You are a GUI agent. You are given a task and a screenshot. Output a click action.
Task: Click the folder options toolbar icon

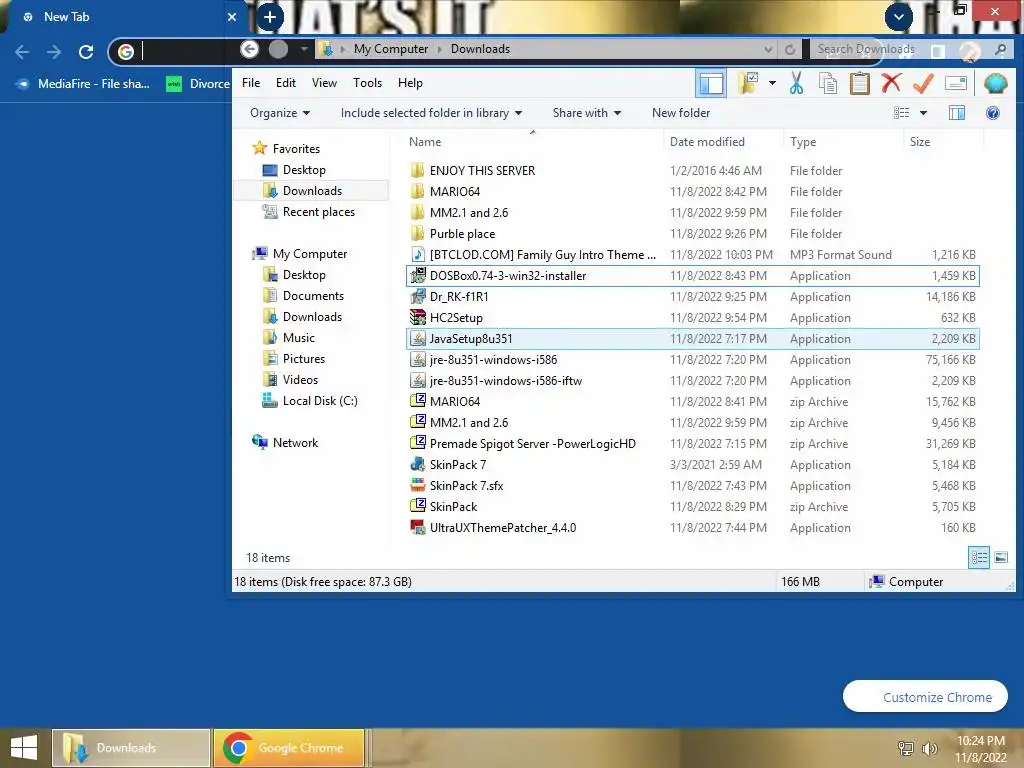click(748, 83)
